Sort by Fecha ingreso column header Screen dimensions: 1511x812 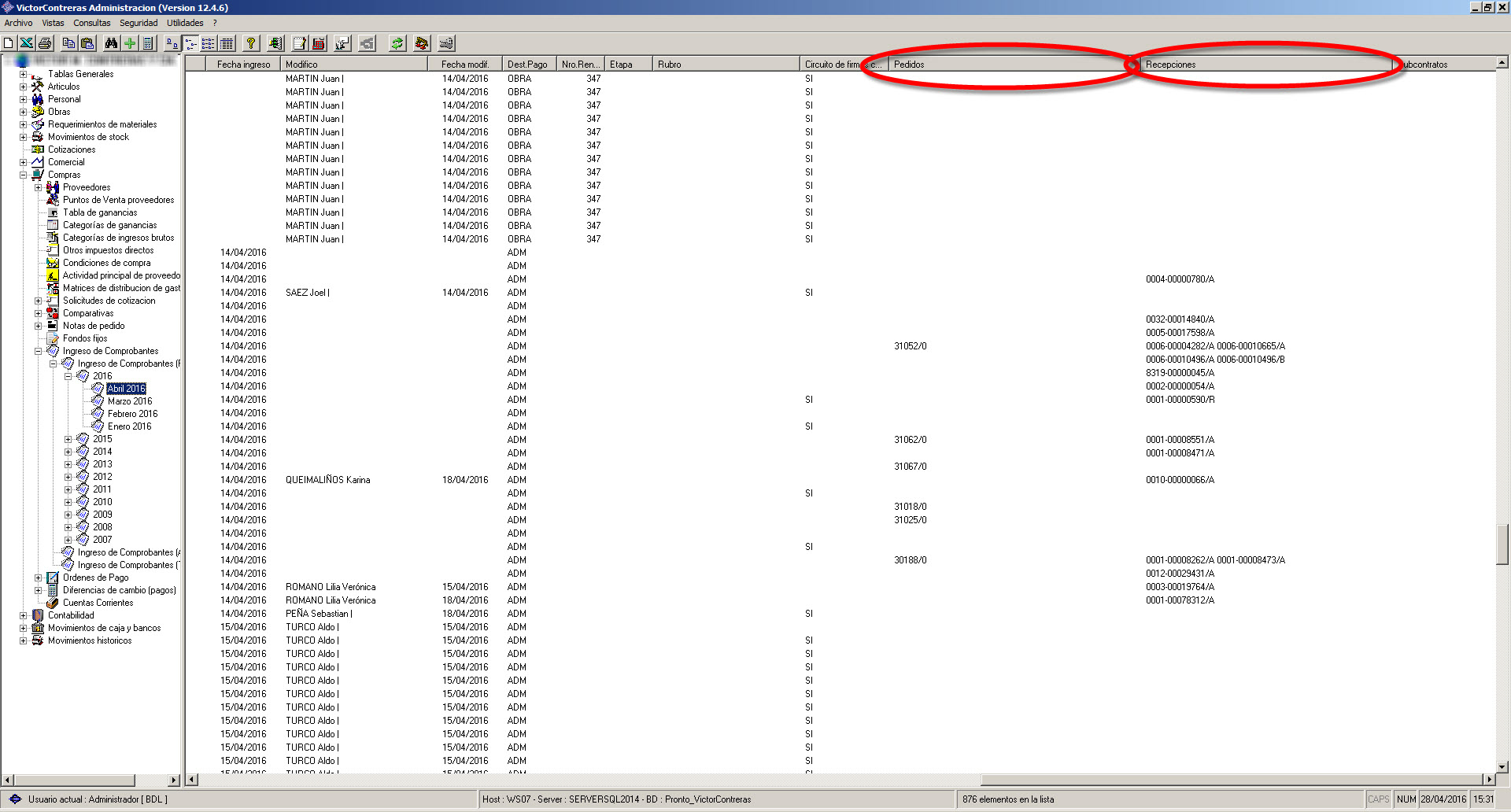click(243, 65)
